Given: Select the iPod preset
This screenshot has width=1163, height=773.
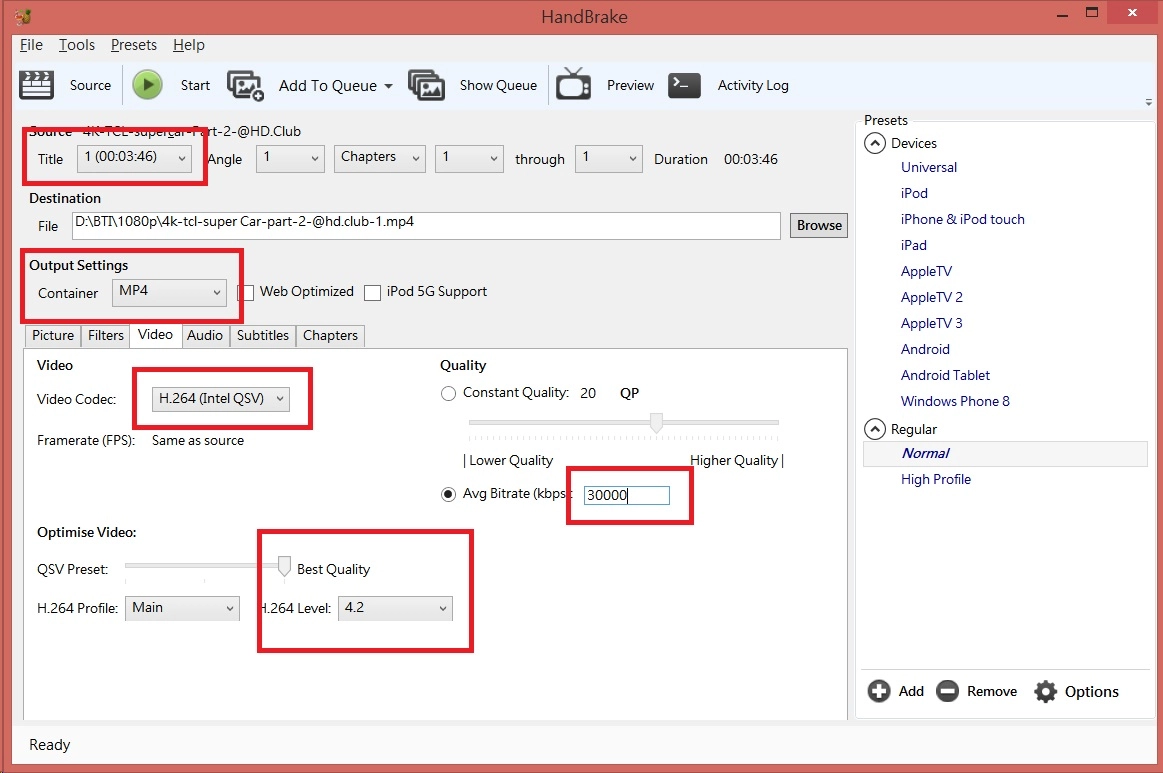Looking at the screenshot, I should click(x=914, y=194).
